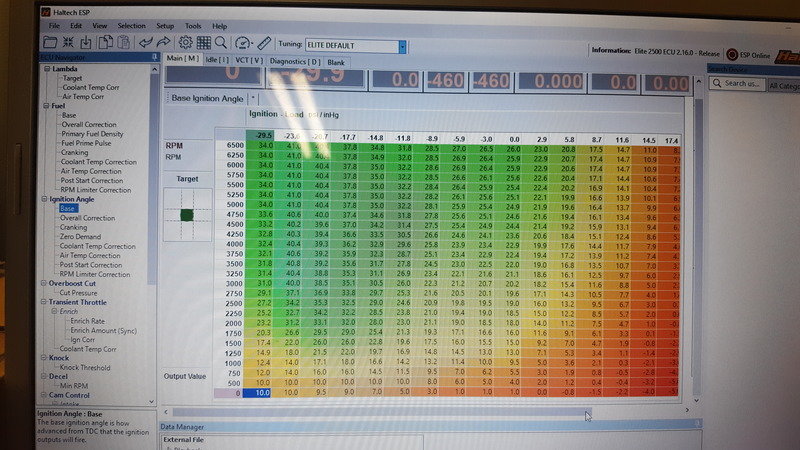Click the ruler toolbar icon

[264, 43]
